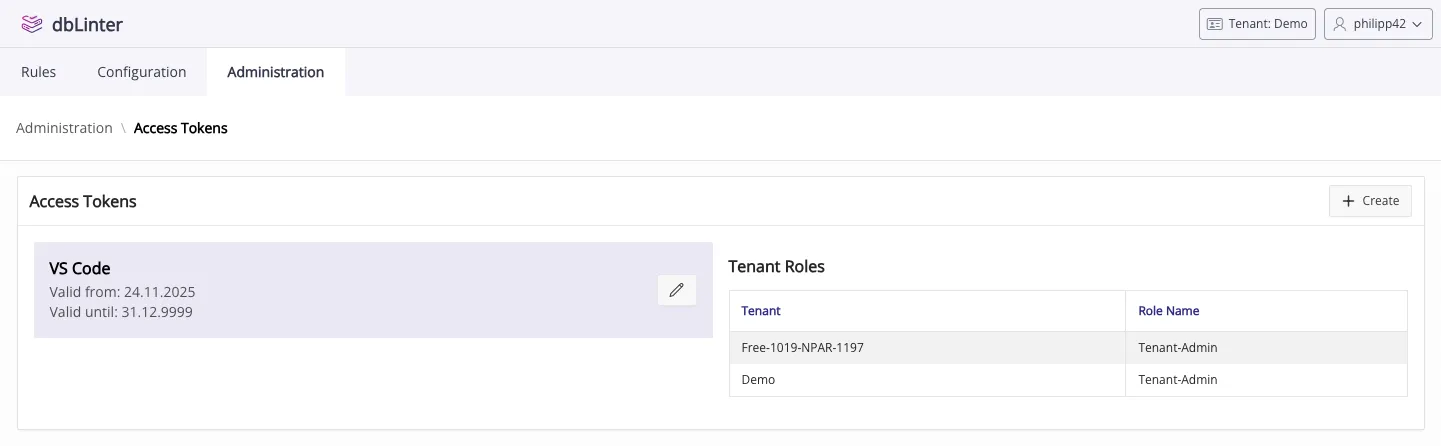Click the Tenant-Admin role in Demo row
This screenshot has height=446, width=1441.
[1177, 380]
